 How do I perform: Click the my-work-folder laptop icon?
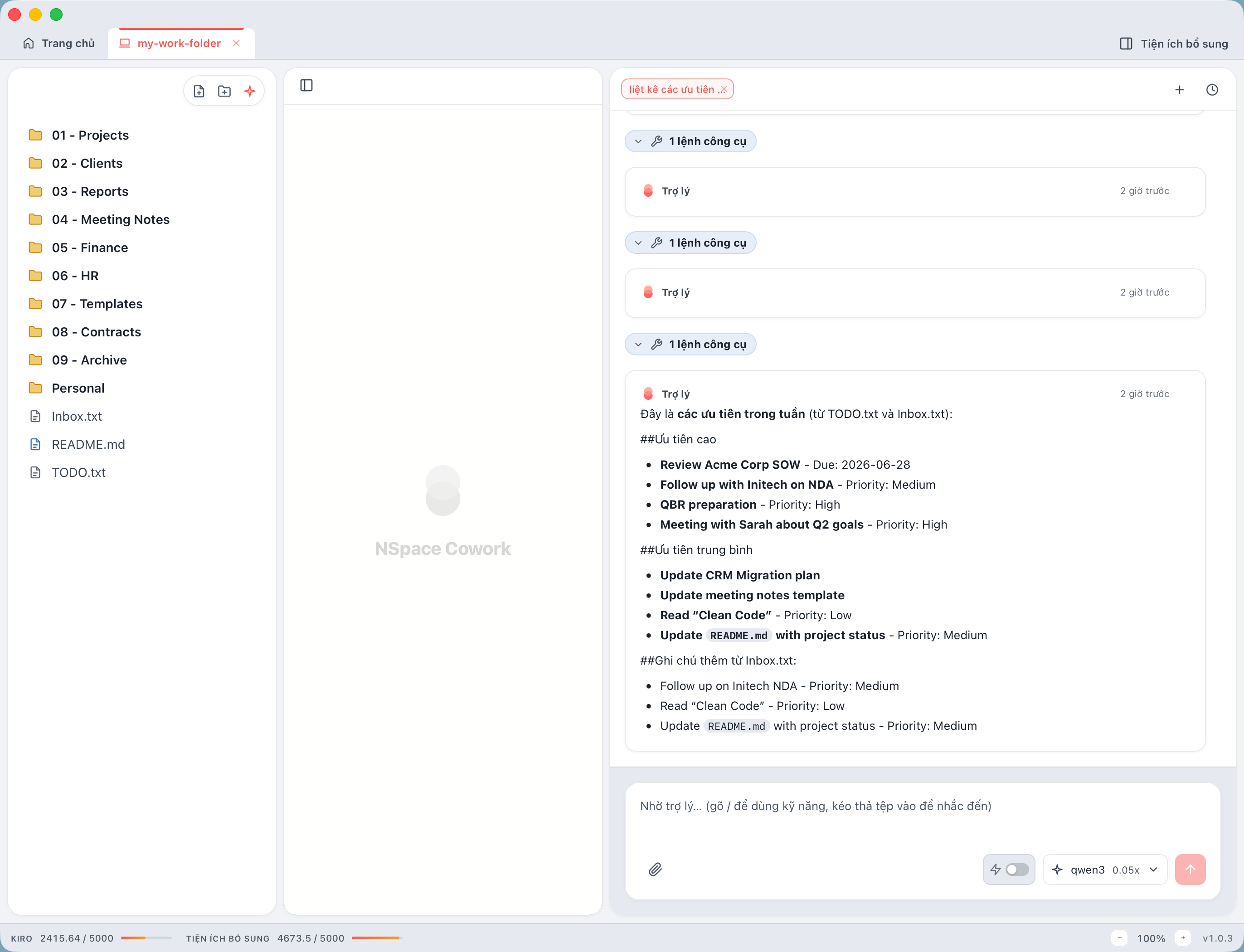tap(125, 43)
